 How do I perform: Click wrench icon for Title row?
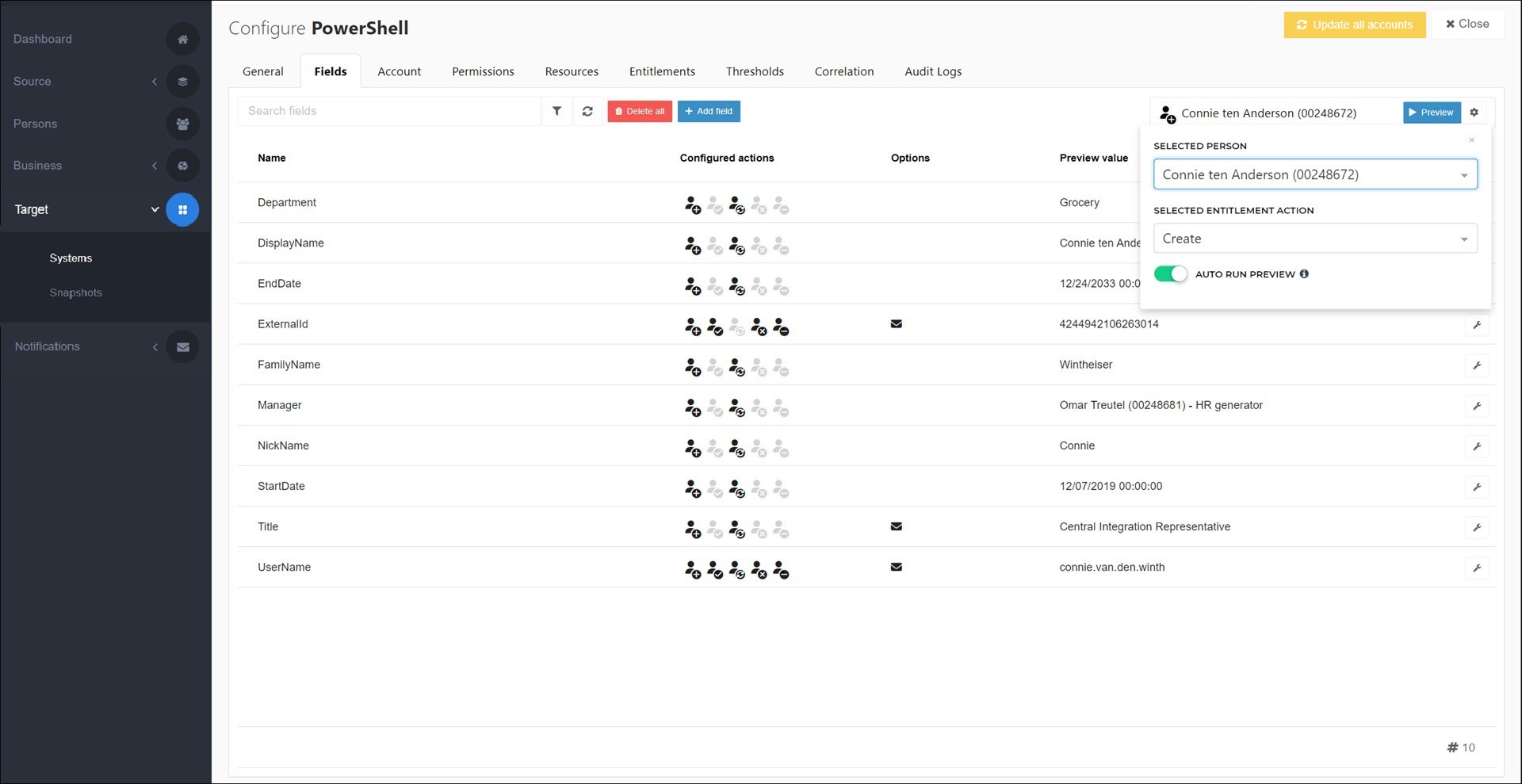tap(1477, 527)
